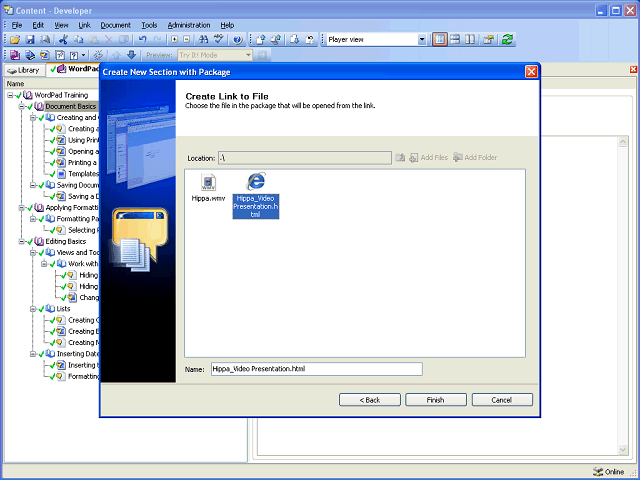Viewport: 640px width, 480px height.
Task: Click the Online status bar indicator
Action: [609, 472]
